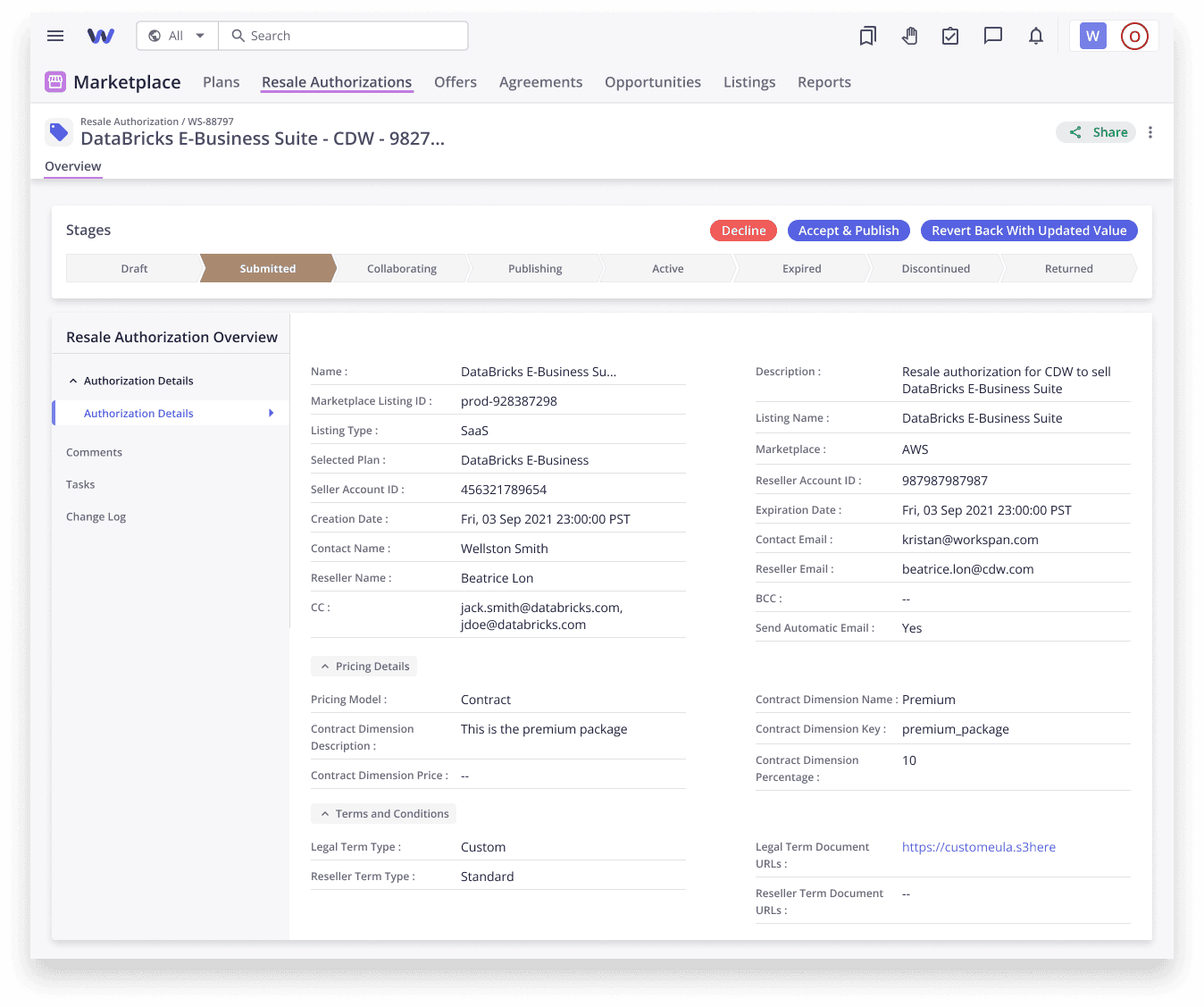Switch to the Offers tab

coord(456,82)
